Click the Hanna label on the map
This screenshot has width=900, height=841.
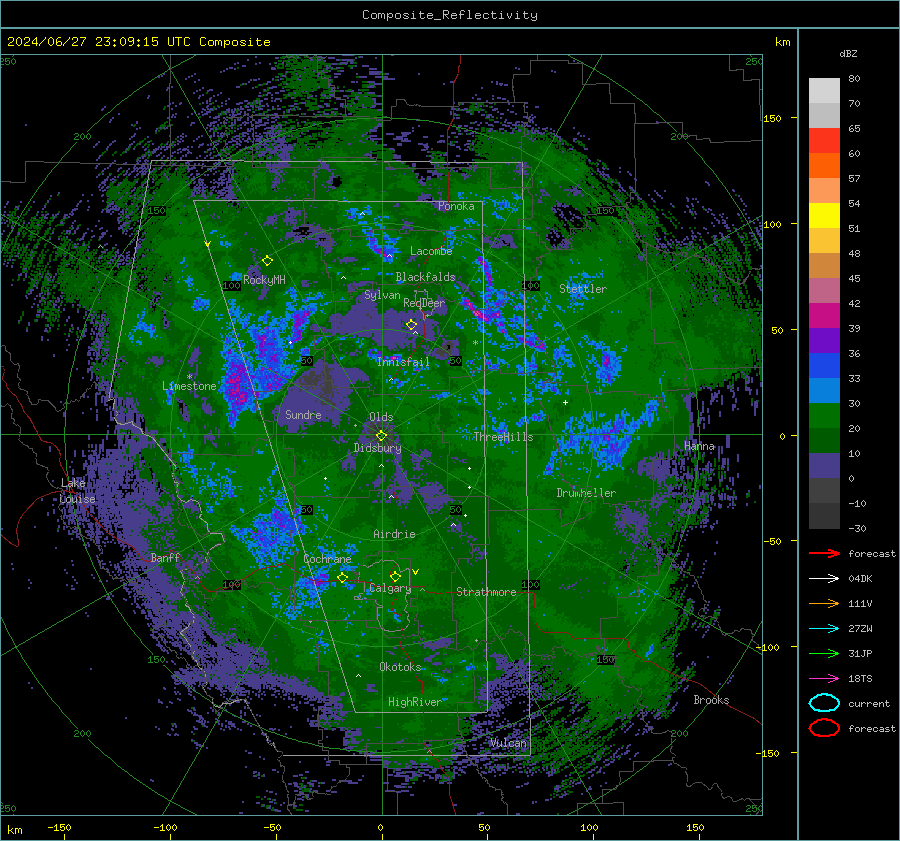click(699, 445)
